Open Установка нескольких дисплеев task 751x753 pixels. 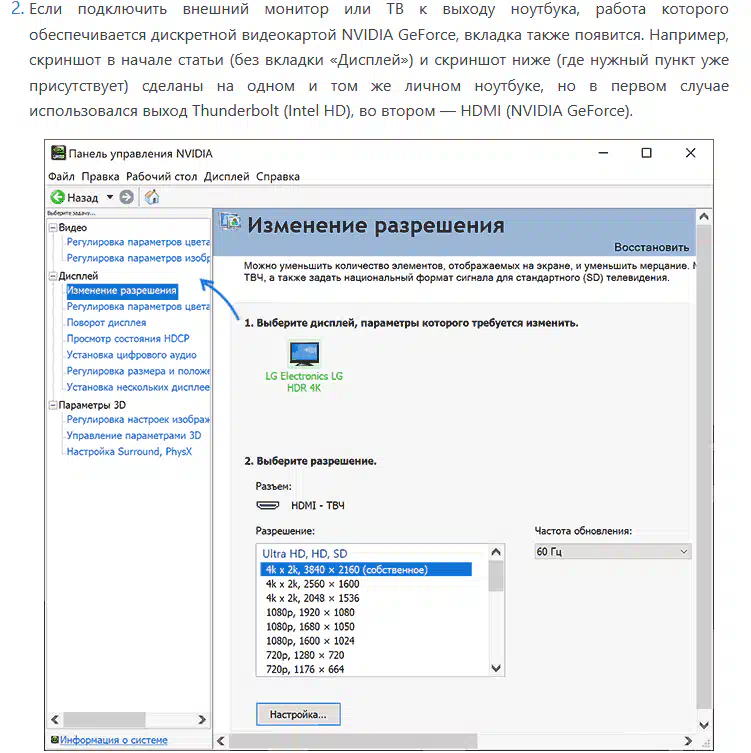point(138,387)
